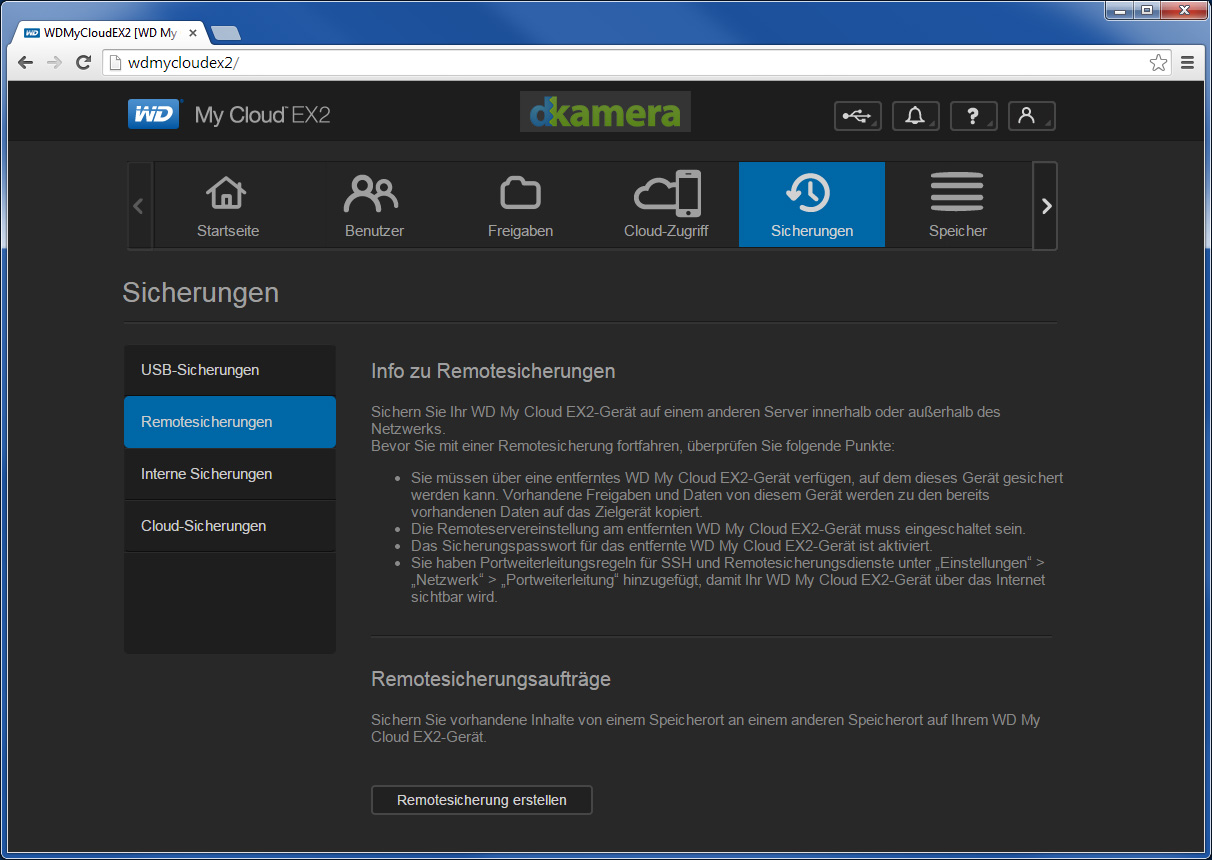Screen dimensions: 1212x860
Task: Select Remotesicherungen in sidebar
Action: 230,422
